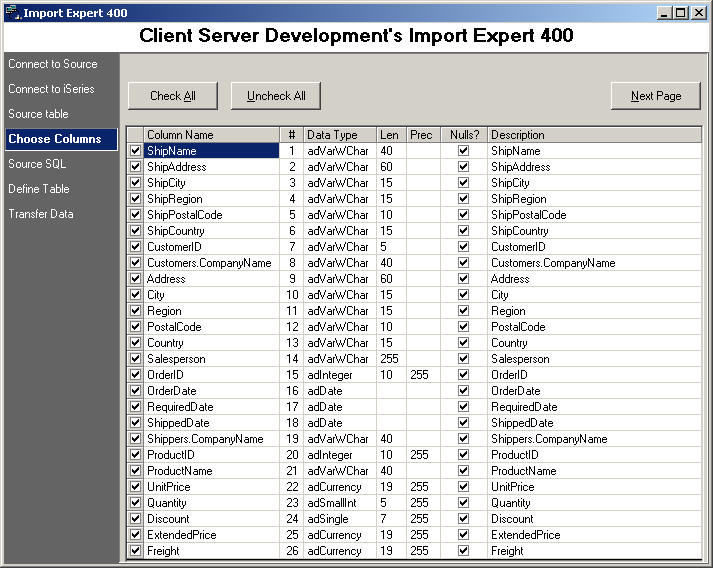The width and height of the screenshot is (713, 568).
Task: Click the Description cell for Discount
Action: pyautogui.click(x=594, y=518)
